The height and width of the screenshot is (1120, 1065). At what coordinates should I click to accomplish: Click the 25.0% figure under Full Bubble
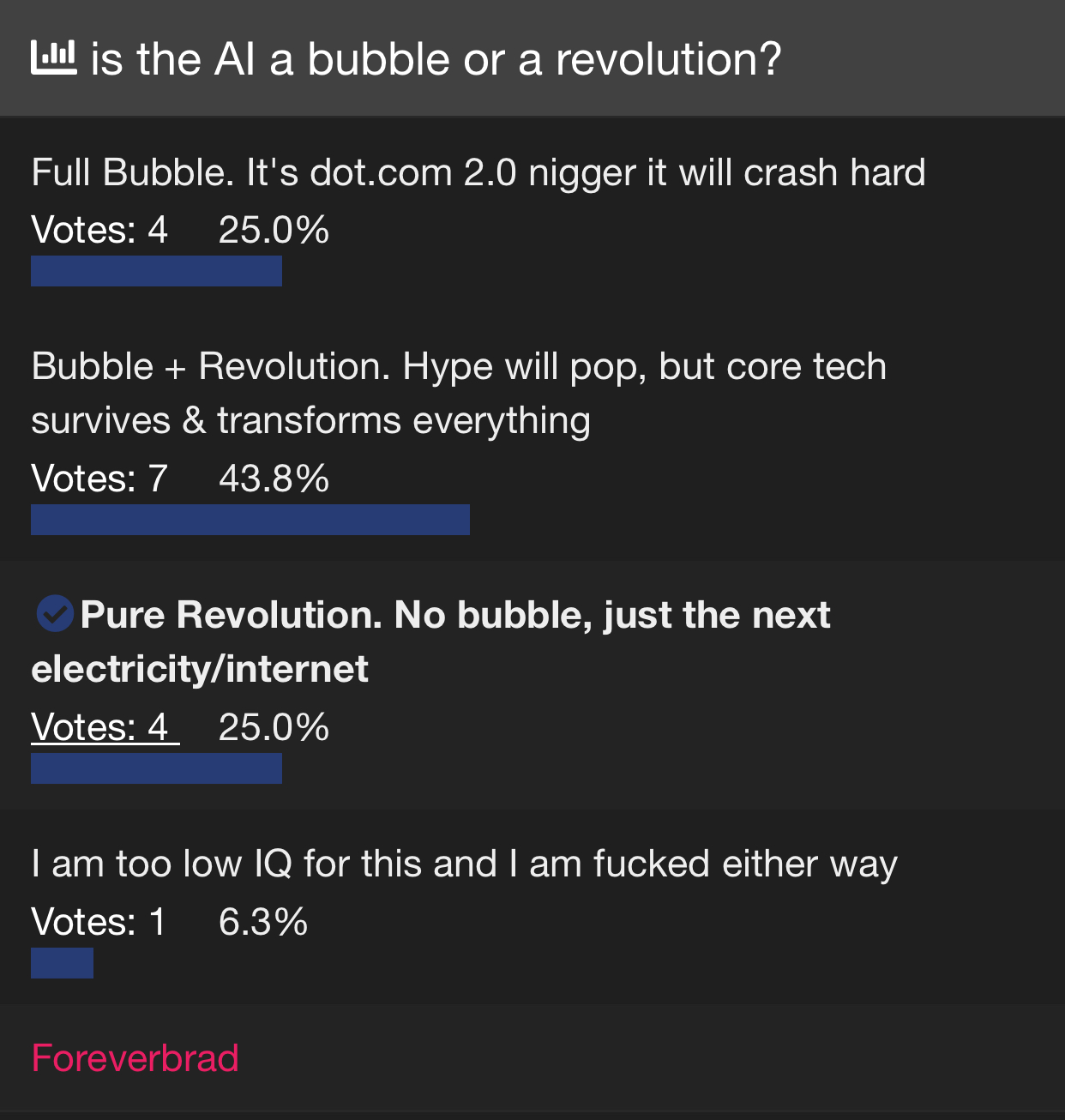pyautogui.click(x=274, y=230)
